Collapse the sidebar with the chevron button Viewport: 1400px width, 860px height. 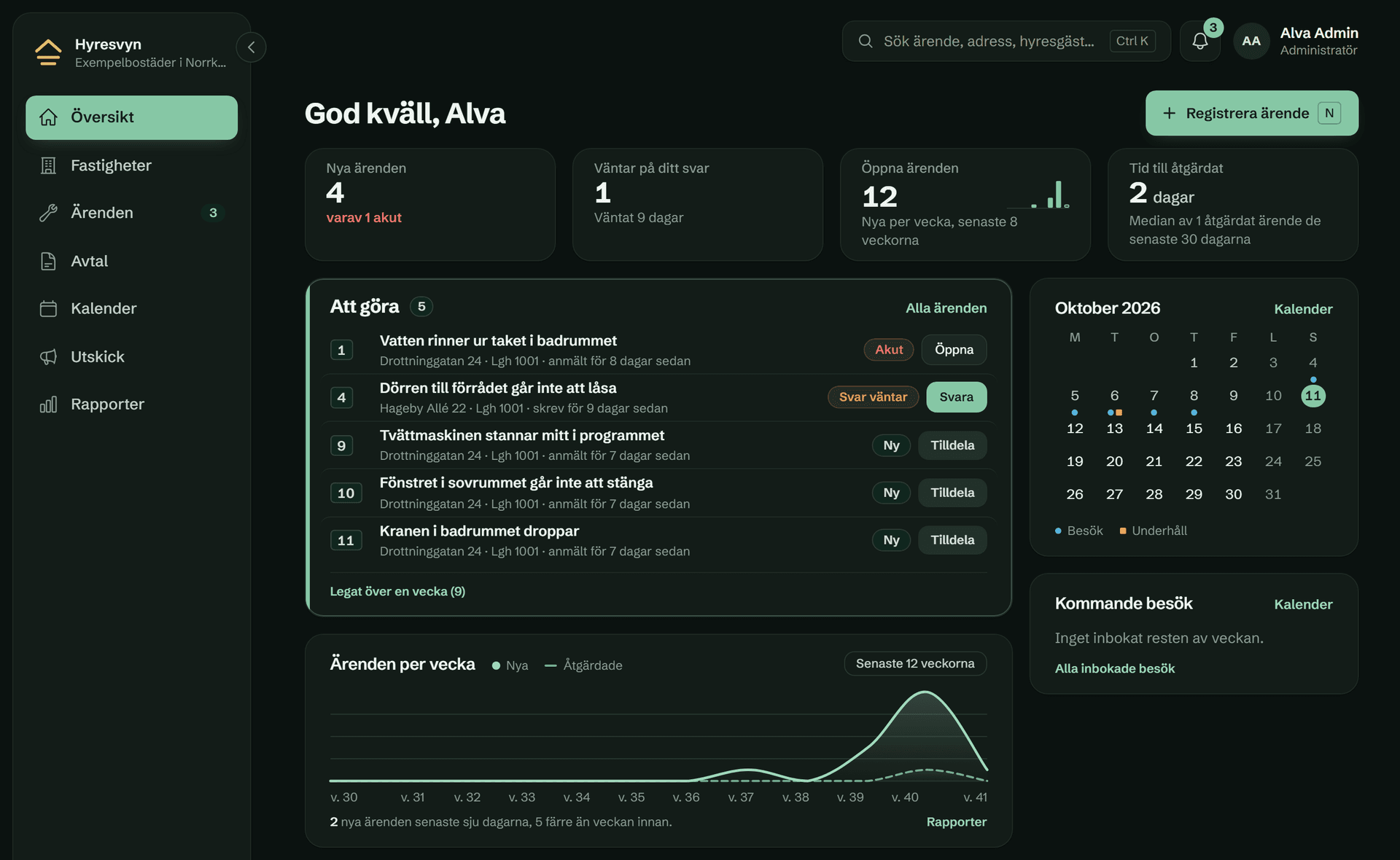pyautogui.click(x=251, y=47)
